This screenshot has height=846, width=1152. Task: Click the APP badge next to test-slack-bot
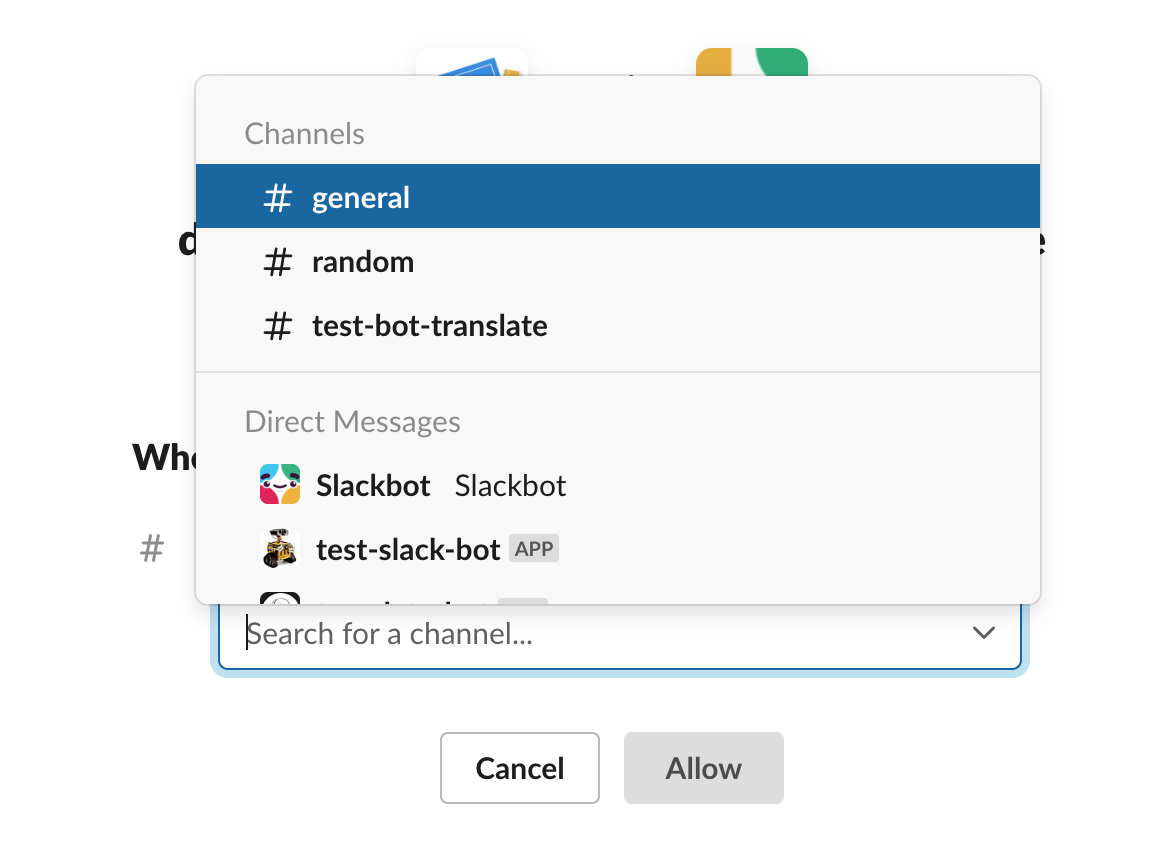534,549
